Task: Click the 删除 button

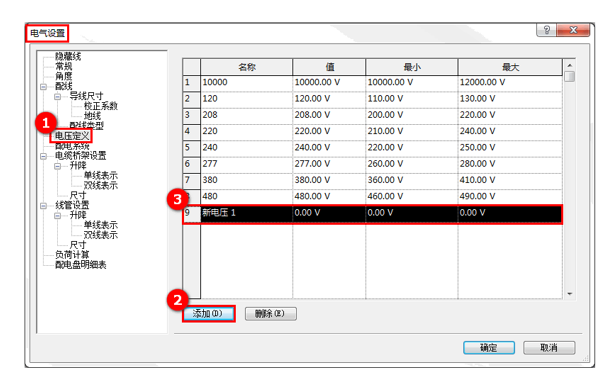Action: [x=271, y=314]
